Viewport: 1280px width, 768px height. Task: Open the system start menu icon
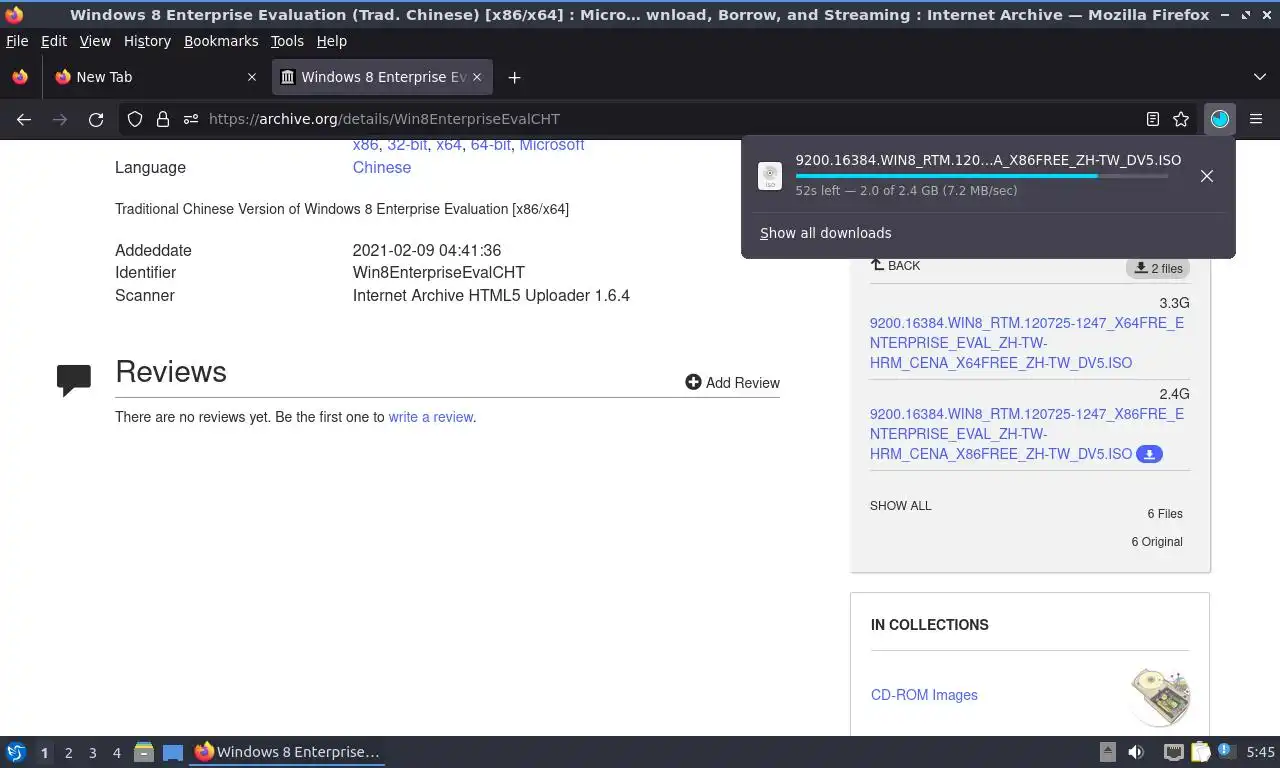16,752
